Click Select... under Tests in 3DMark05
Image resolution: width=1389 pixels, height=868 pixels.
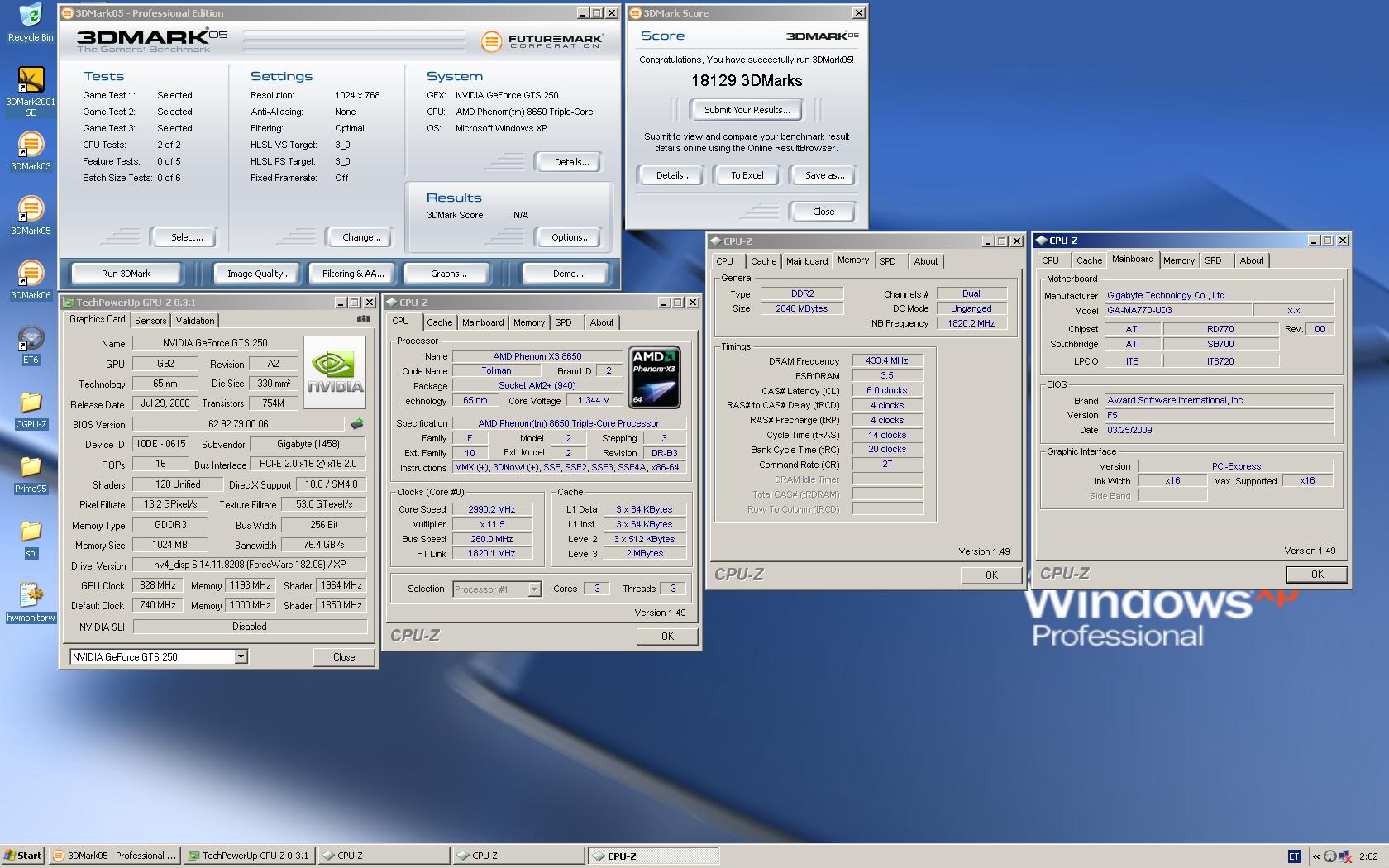coord(187,237)
